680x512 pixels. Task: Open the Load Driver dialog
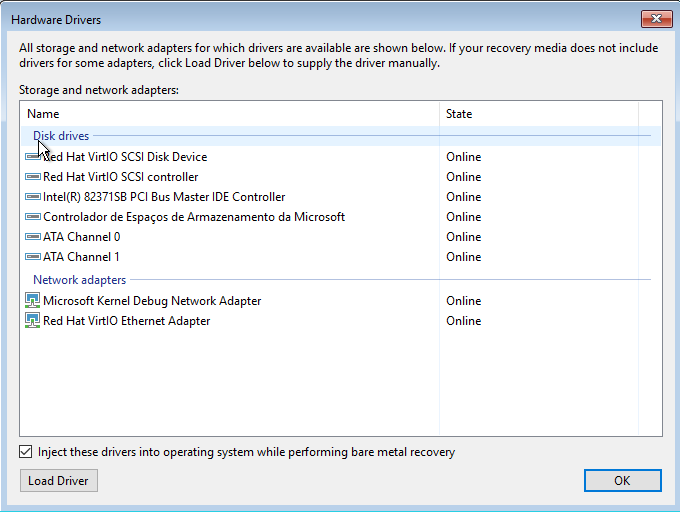click(x=59, y=480)
